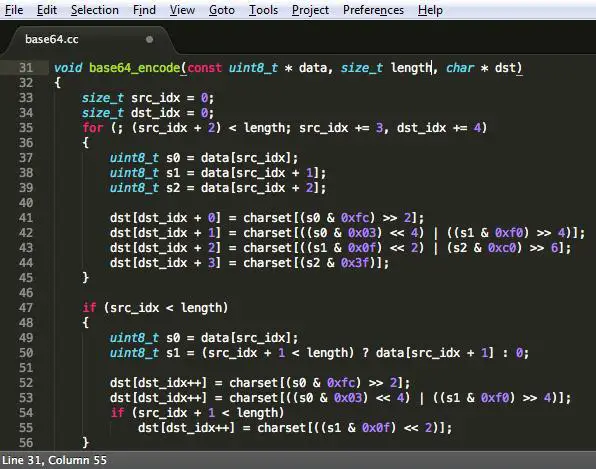Open the Tools menu
Image resolution: width=596 pixels, height=469 pixels.
(263, 10)
